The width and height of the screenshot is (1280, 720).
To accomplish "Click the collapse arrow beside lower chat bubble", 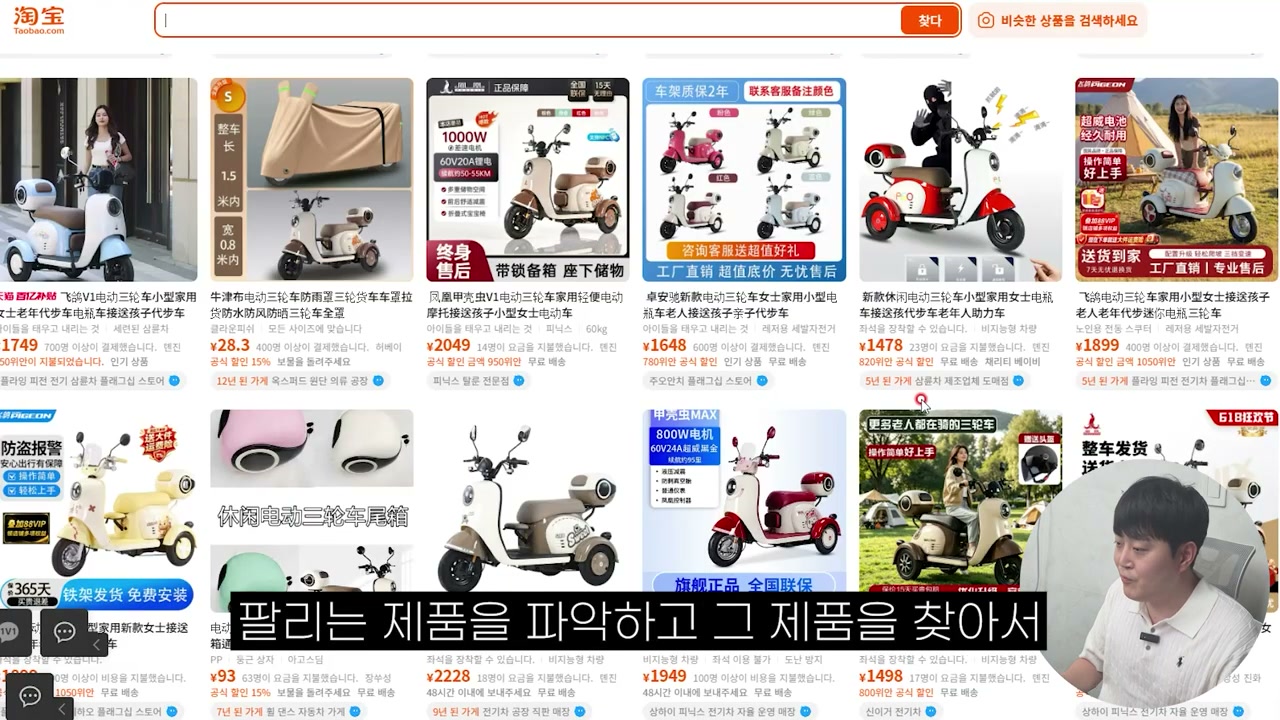I will pyautogui.click(x=62, y=708).
